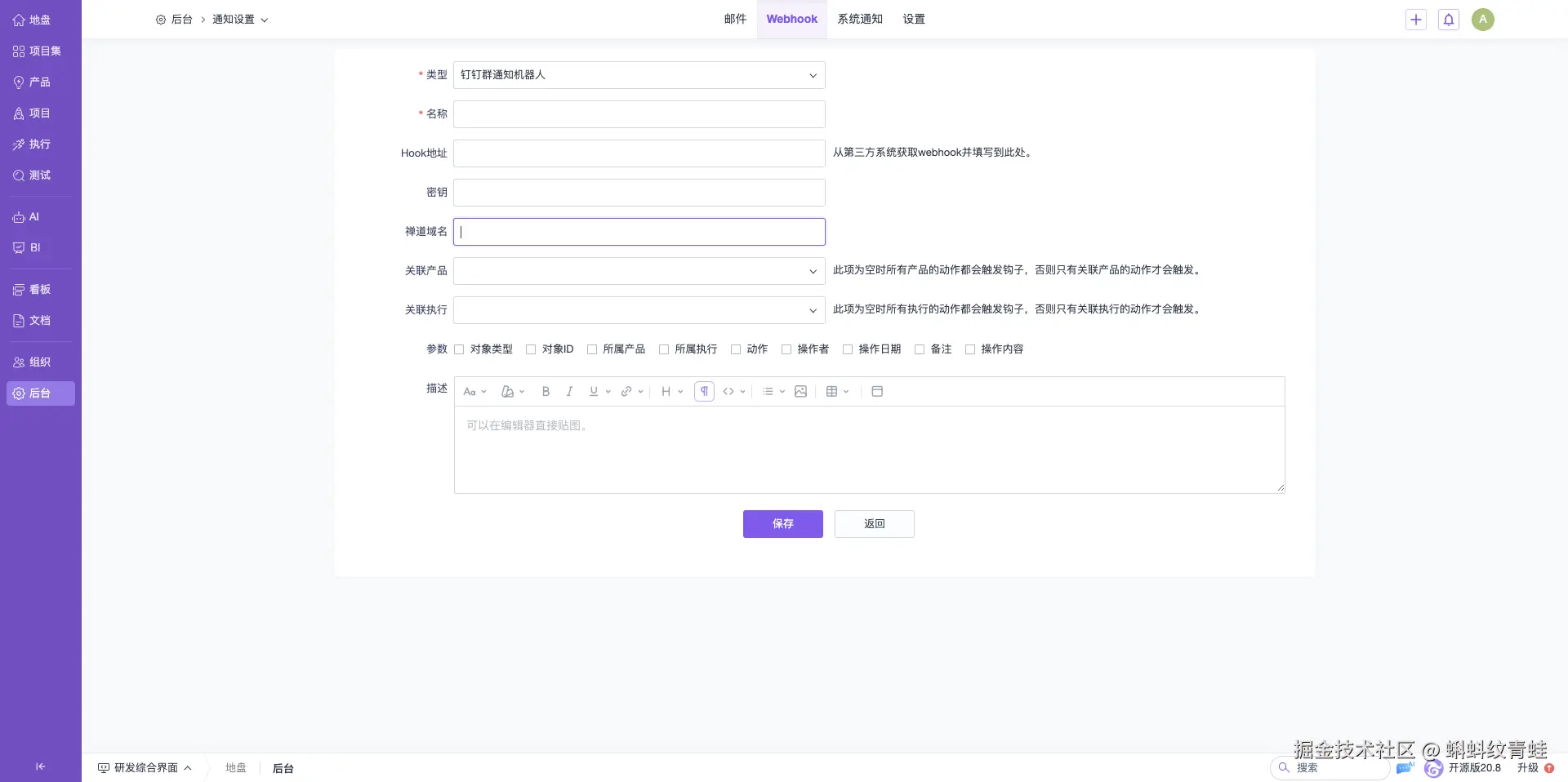
Task: Tick the 动作 parameter checkbox
Action: [736, 349]
